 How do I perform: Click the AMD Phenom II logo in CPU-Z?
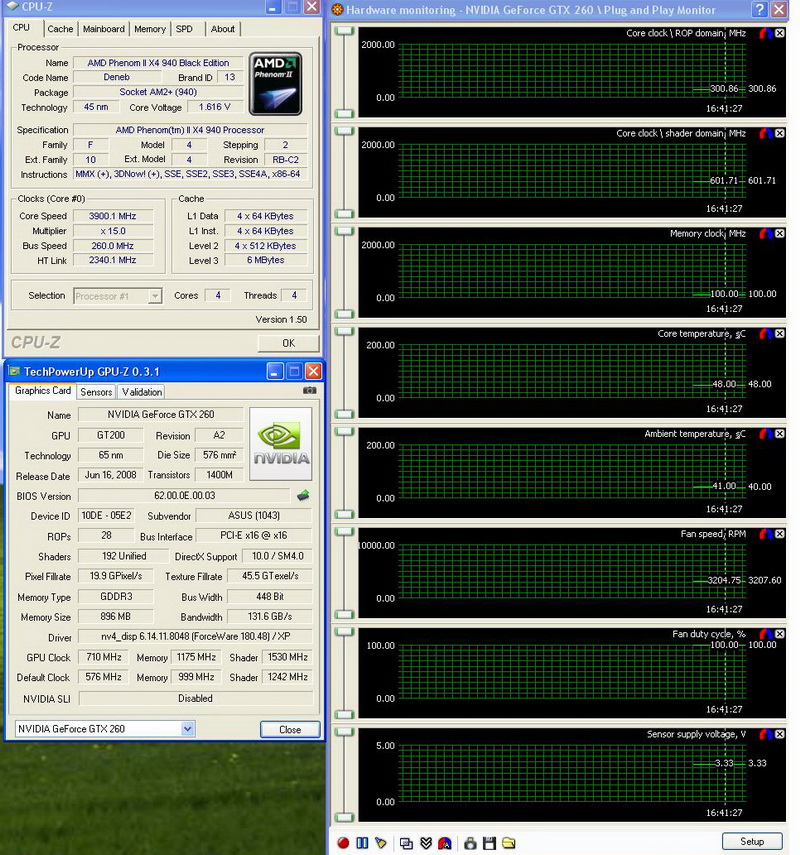(x=275, y=84)
